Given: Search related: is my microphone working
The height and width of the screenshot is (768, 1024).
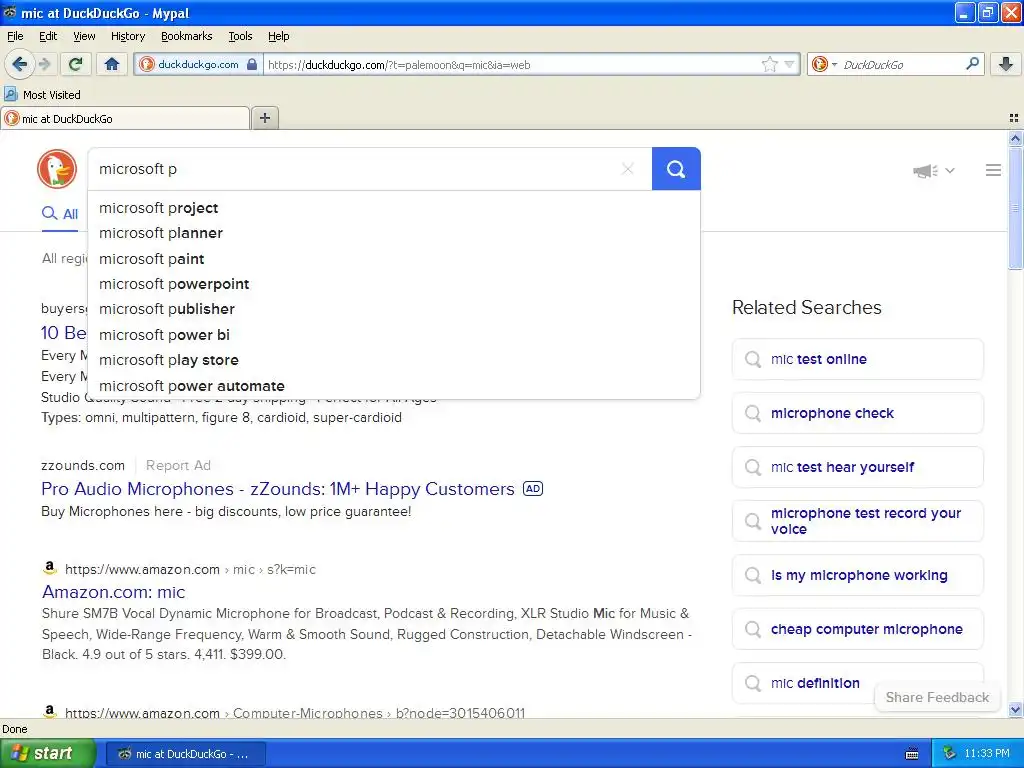Looking at the screenshot, I should (x=857, y=575).
